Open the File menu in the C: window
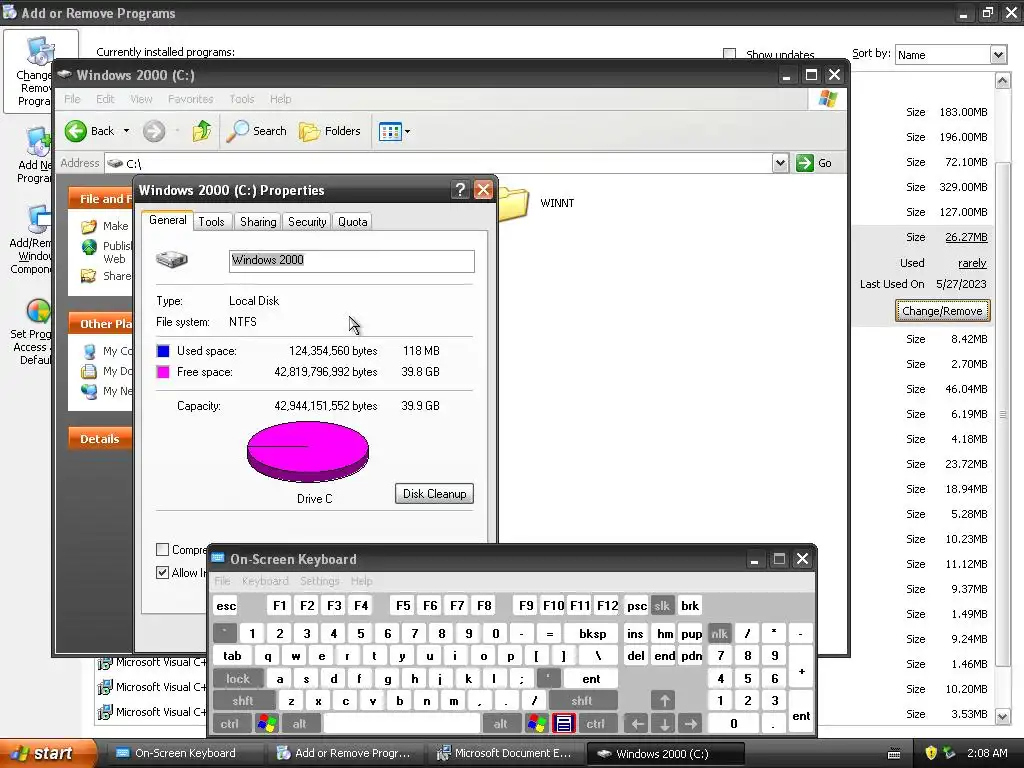The width and height of the screenshot is (1024, 768). pyautogui.click(x=72, y=99)
